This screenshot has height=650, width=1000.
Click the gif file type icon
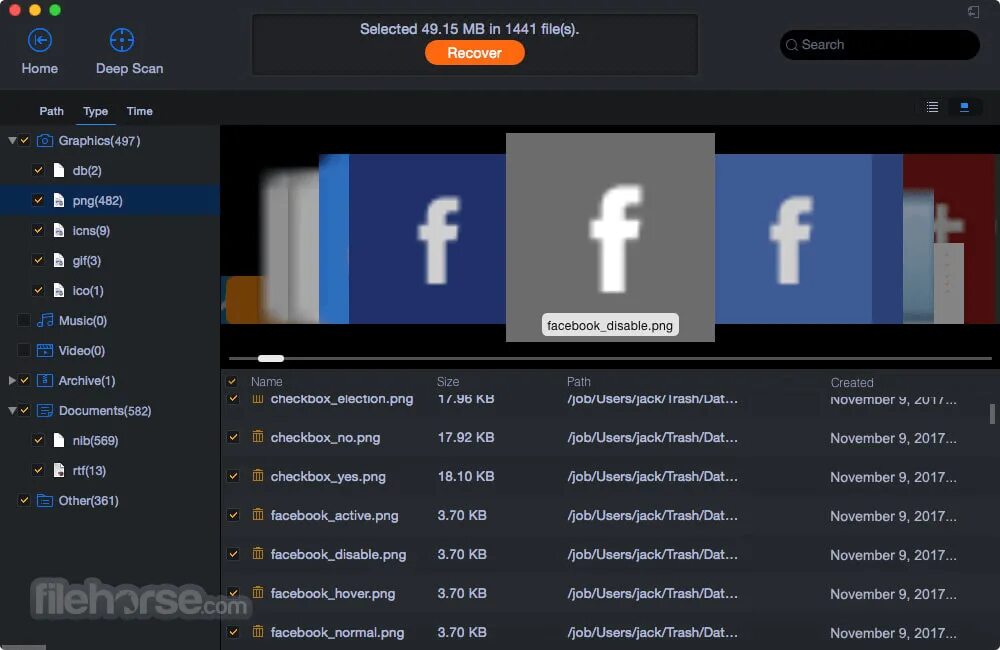[x=59, y=260]
